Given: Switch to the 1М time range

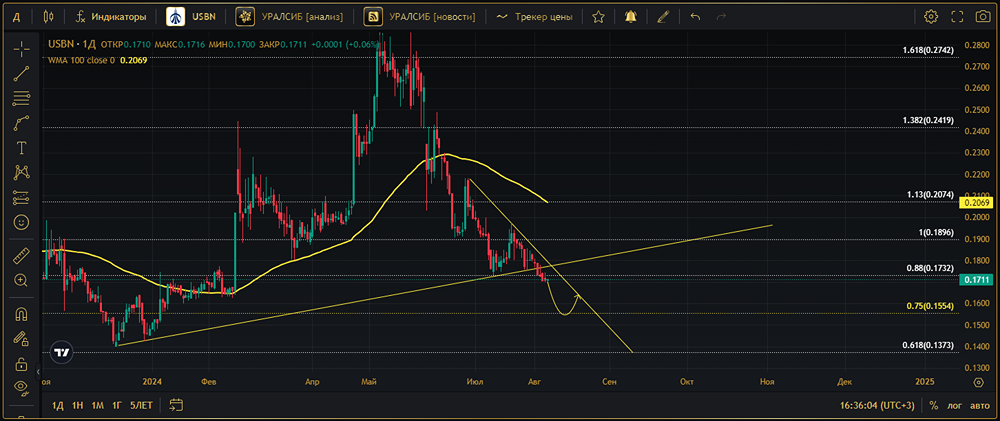Looking at the screenshot, I should [x=97, y=405].
